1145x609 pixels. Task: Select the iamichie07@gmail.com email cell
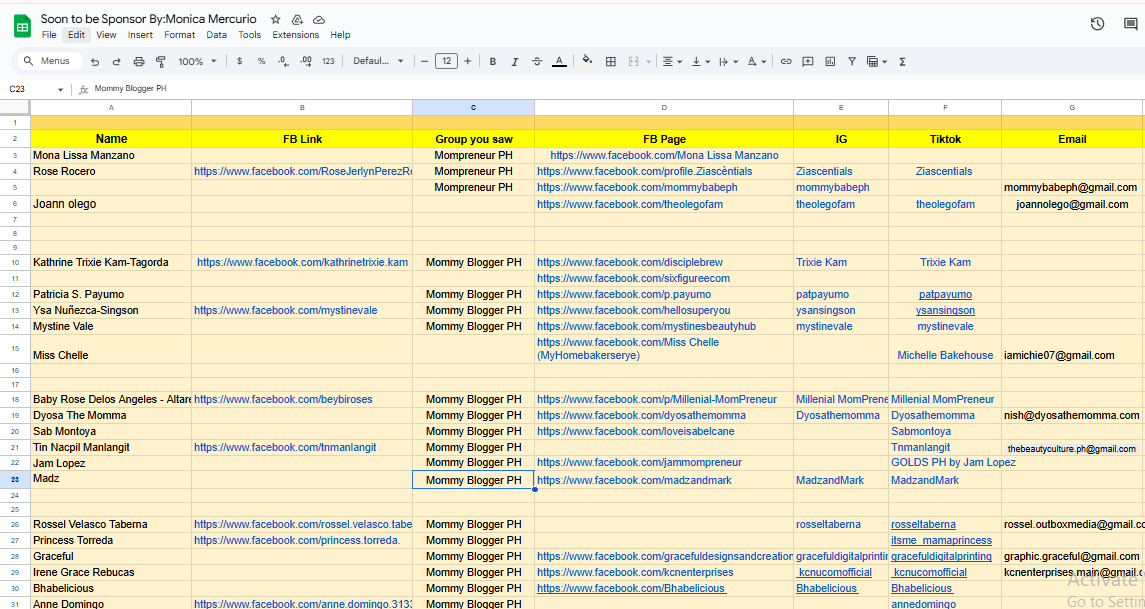[1072, 349]
